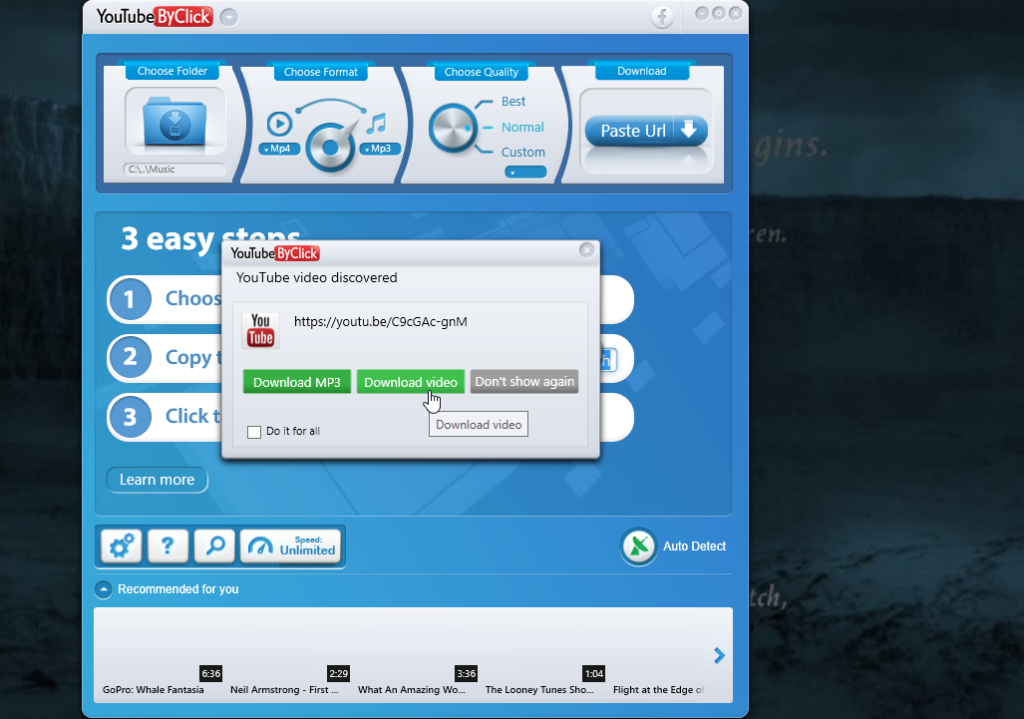
Task: Click the Speed Unlimited gauge button
Action: click(291, 546)
